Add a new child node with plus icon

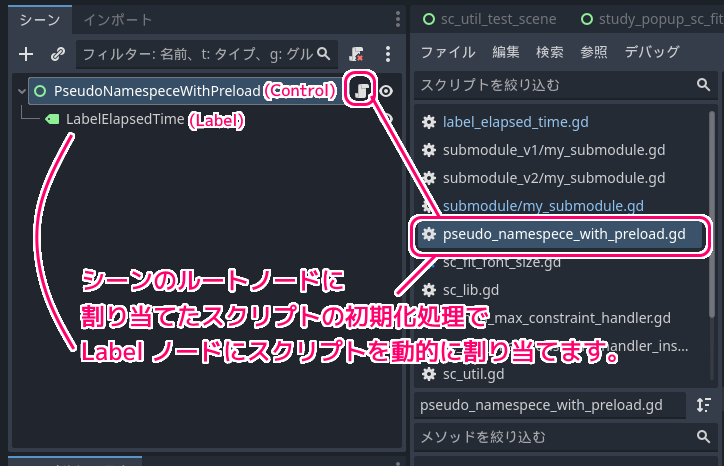click(x=26, y=54)
